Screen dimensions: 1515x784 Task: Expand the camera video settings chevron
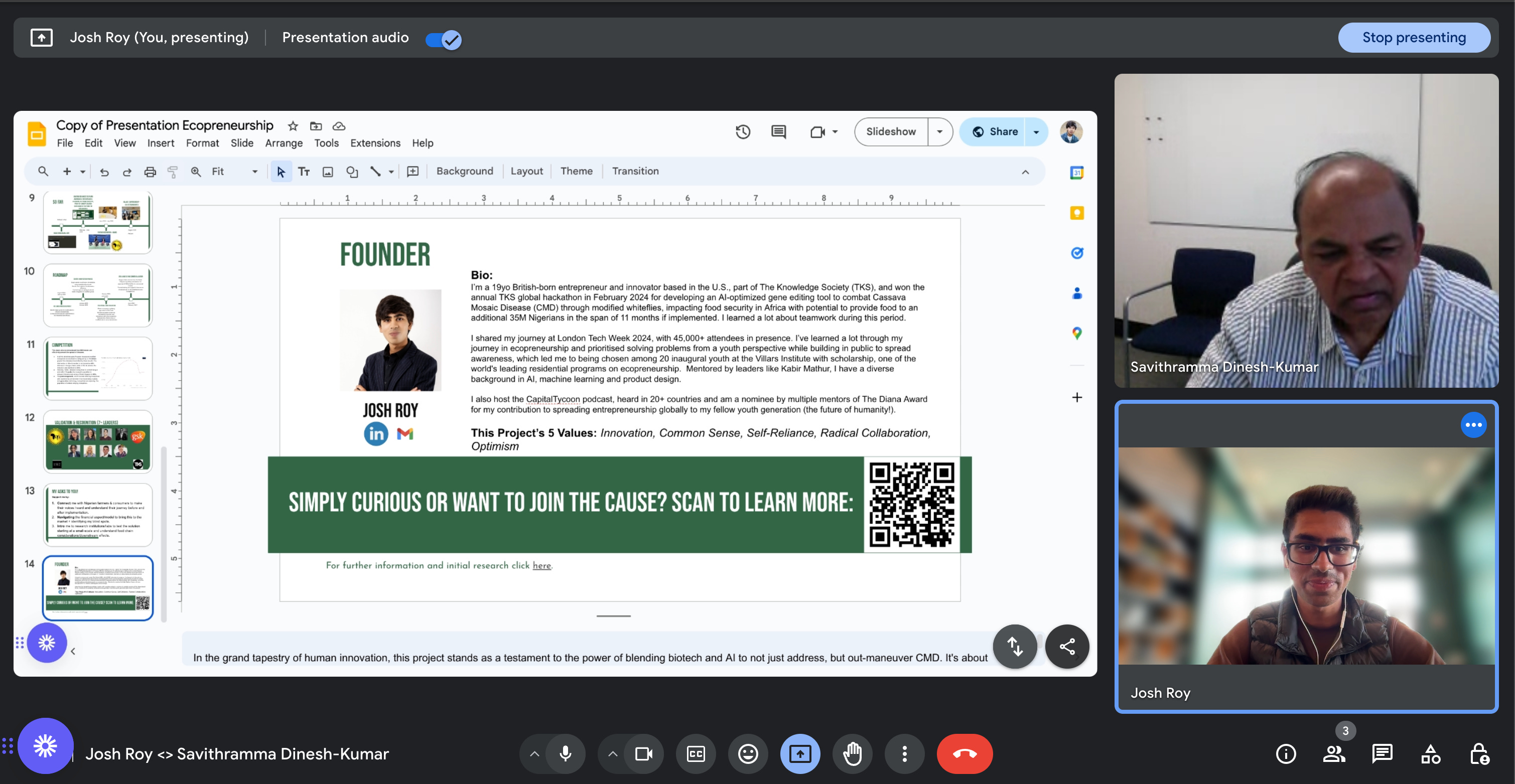612,753
